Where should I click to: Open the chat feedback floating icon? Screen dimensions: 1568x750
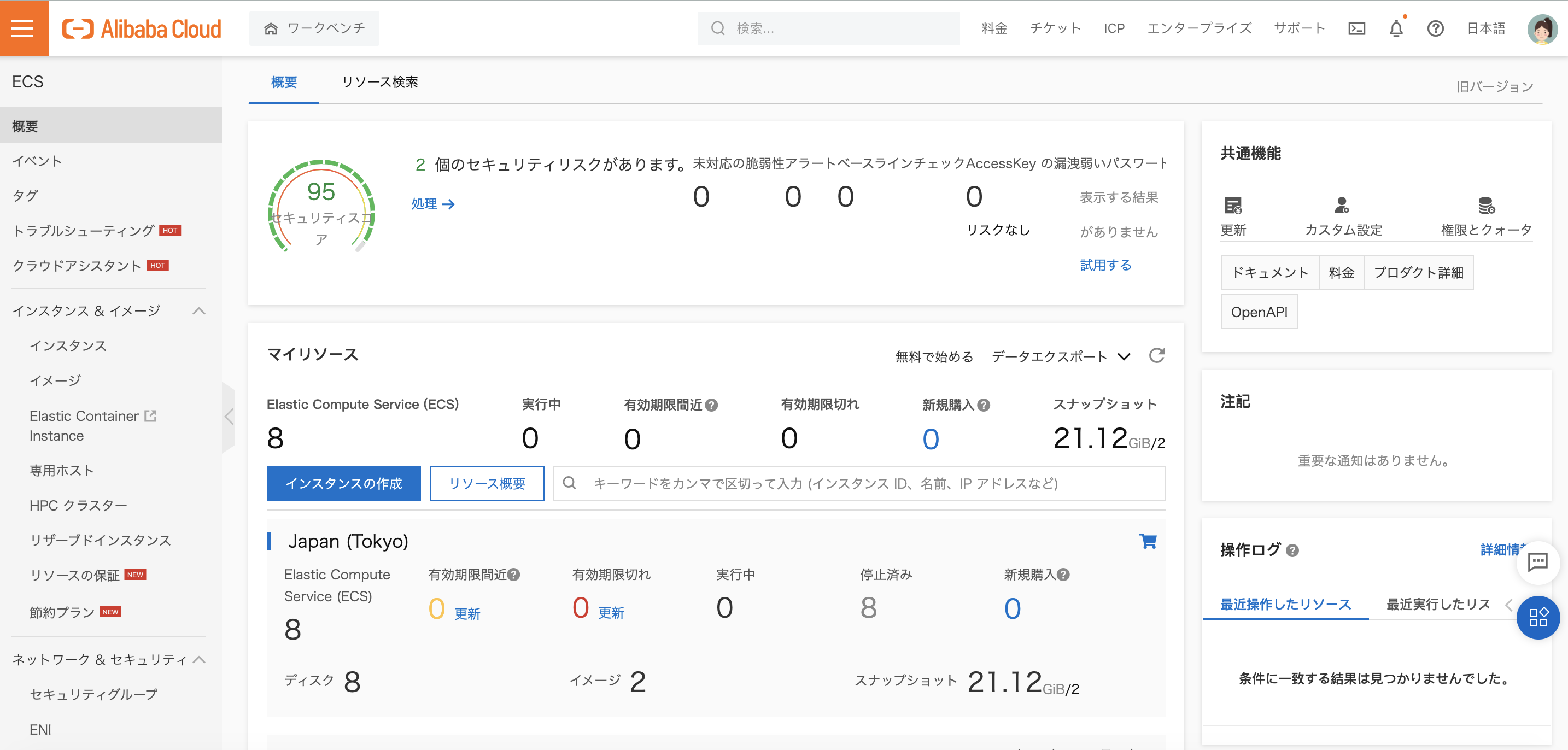1537,561
